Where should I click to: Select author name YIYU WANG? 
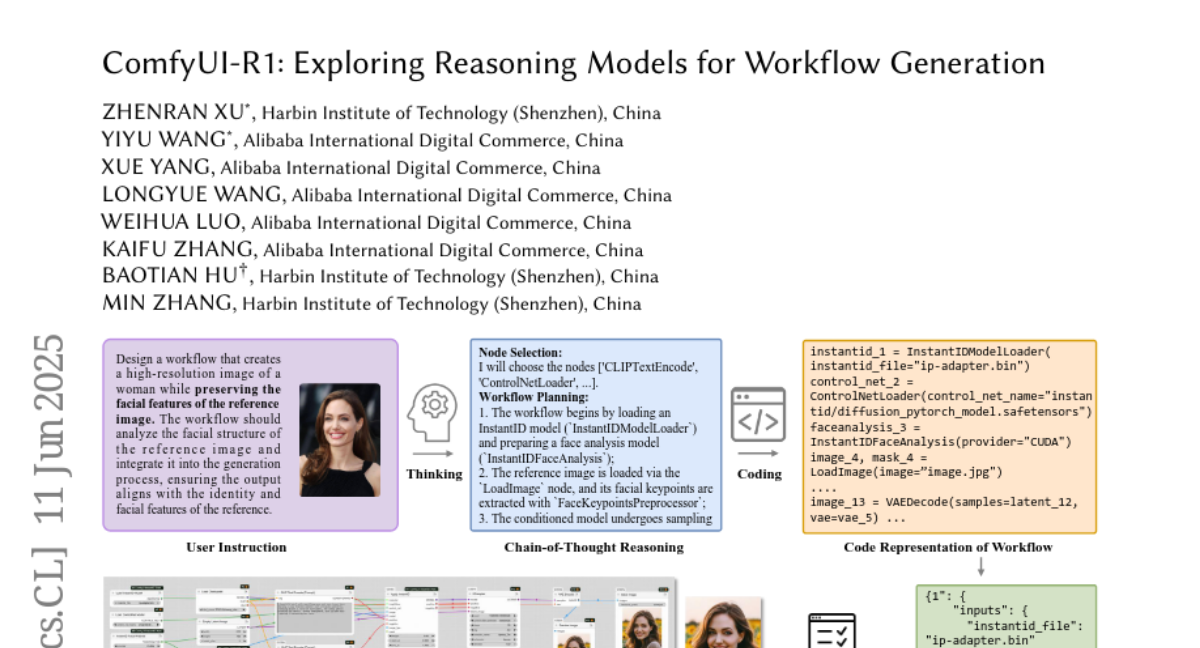point(164,140)
